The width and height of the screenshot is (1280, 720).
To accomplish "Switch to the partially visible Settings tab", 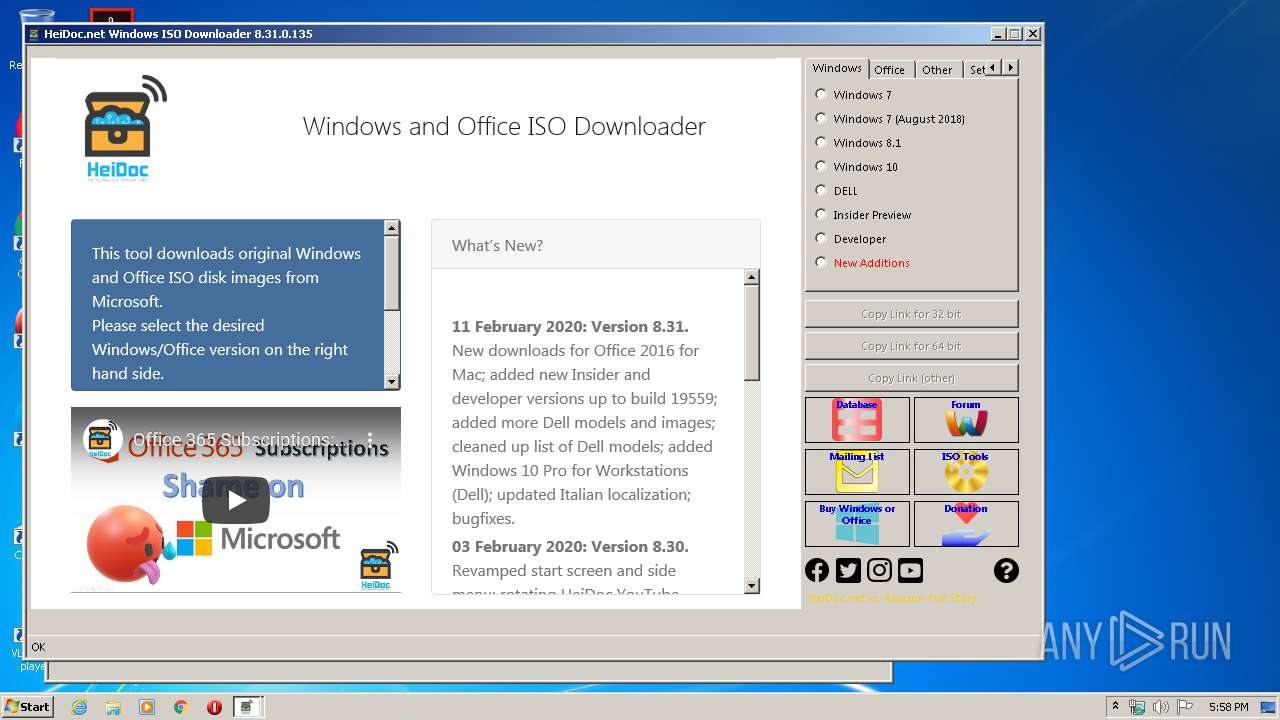I will (975, 69).
